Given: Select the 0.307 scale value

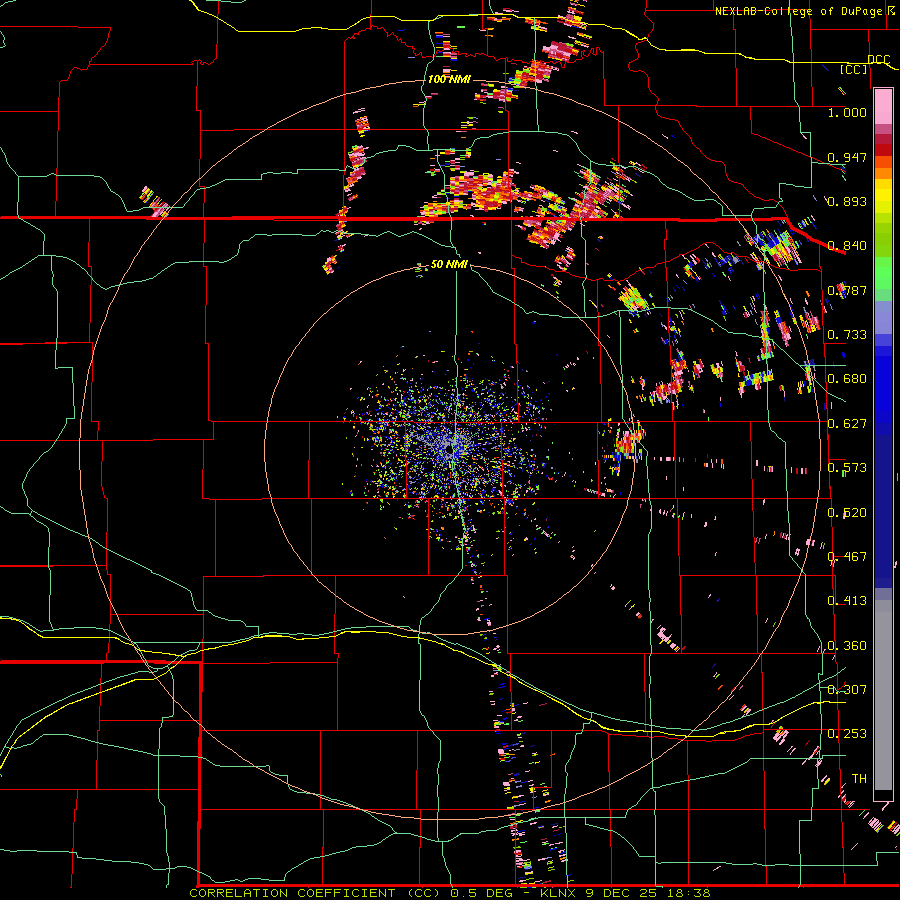Looking at the screenshot, I should pos(847,690).
